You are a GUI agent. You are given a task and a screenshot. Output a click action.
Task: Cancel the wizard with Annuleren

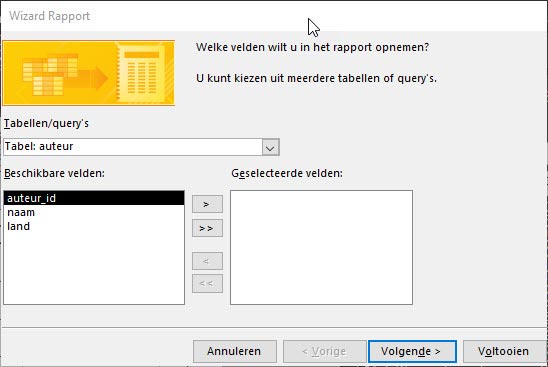point(235,351)
